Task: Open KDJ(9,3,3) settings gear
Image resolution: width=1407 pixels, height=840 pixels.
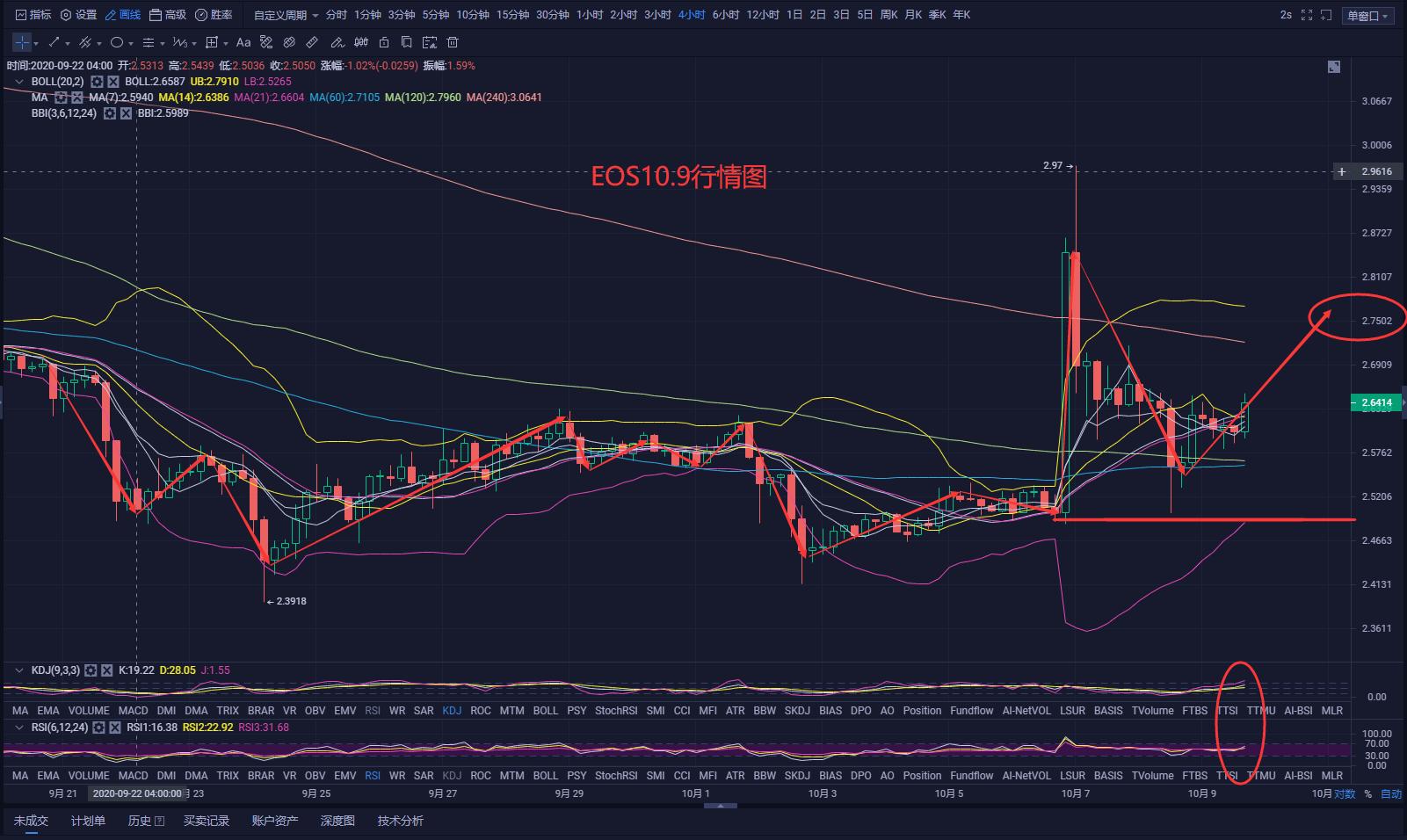Action: [x=91, y=670]
